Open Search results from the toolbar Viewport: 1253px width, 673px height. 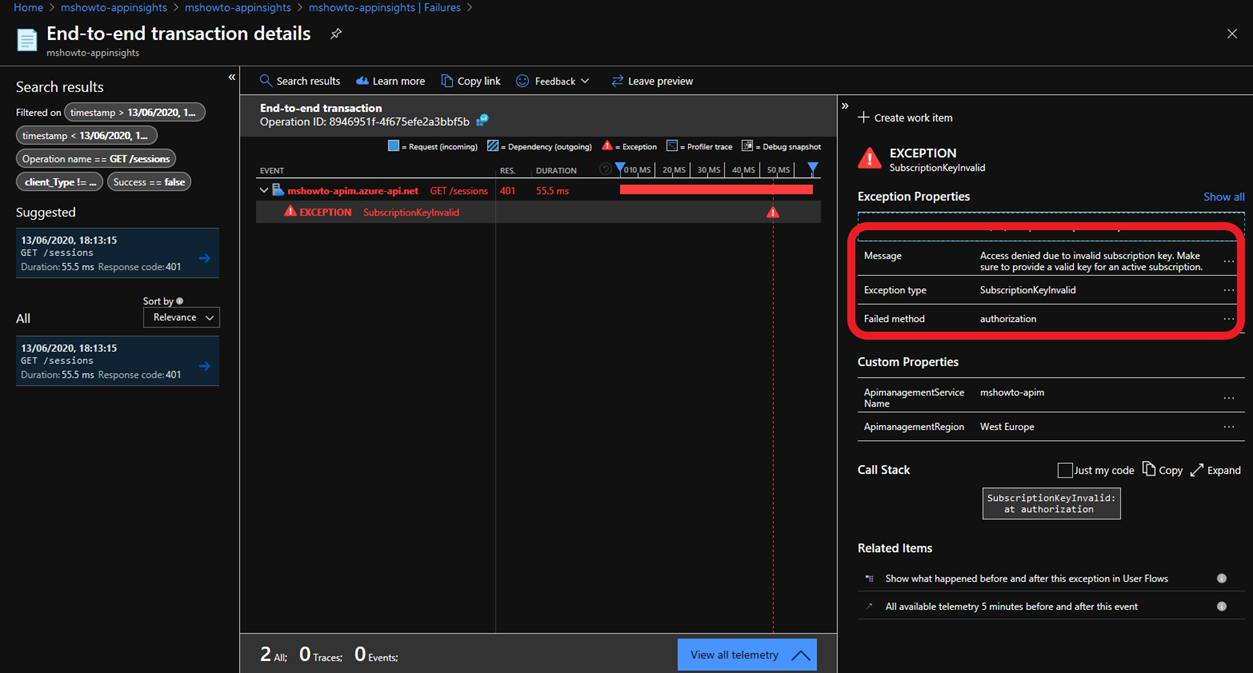(x=300, y=81)
